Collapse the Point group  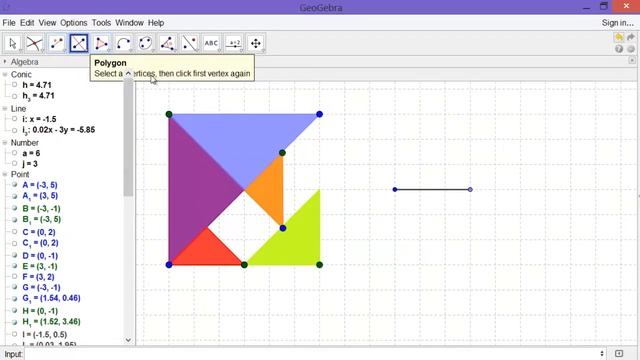[x=5, y=174]
